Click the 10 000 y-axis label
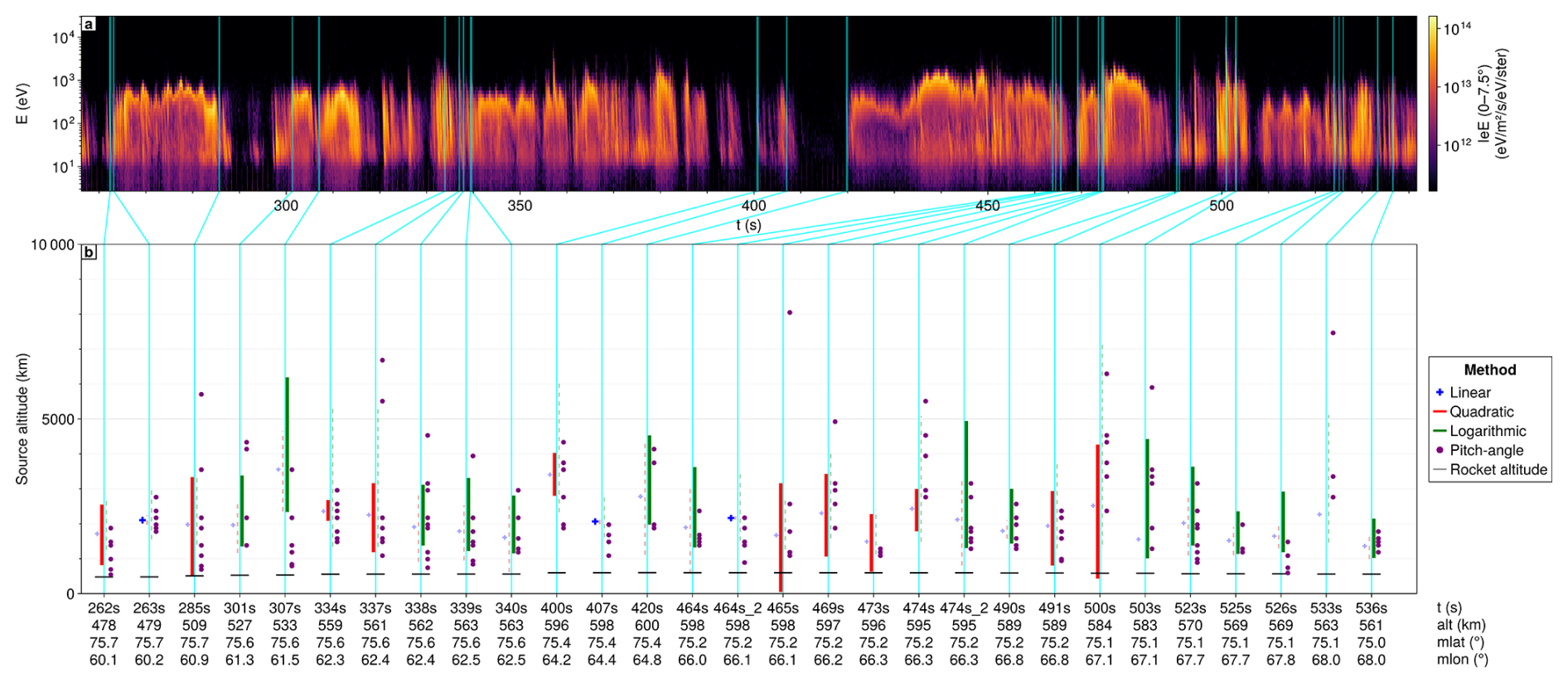Screen dimensions: 1568x683 pyautogui.click(x=52, y=245)
